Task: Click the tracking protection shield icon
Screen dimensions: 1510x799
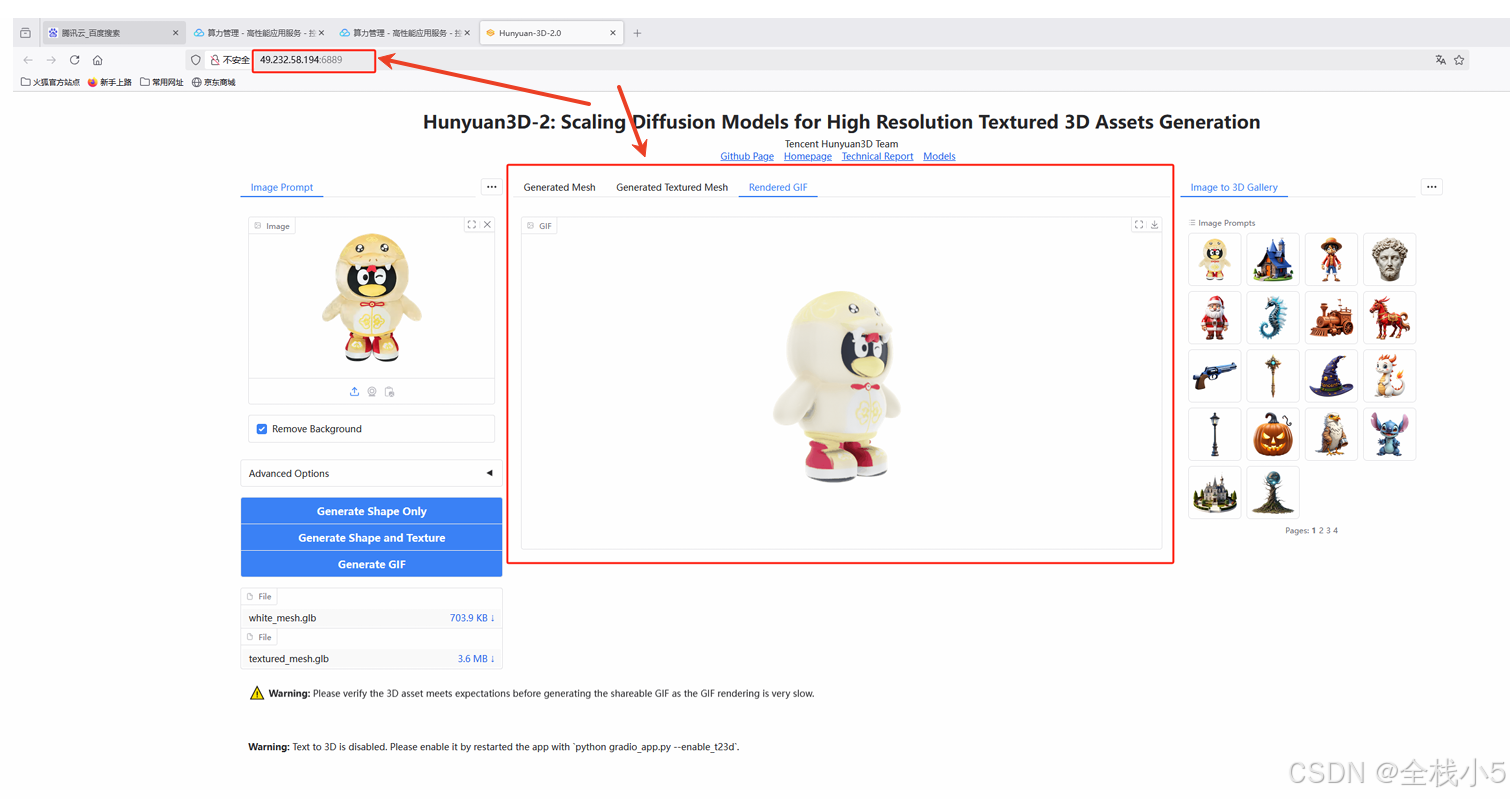Action: pos(196,60)
